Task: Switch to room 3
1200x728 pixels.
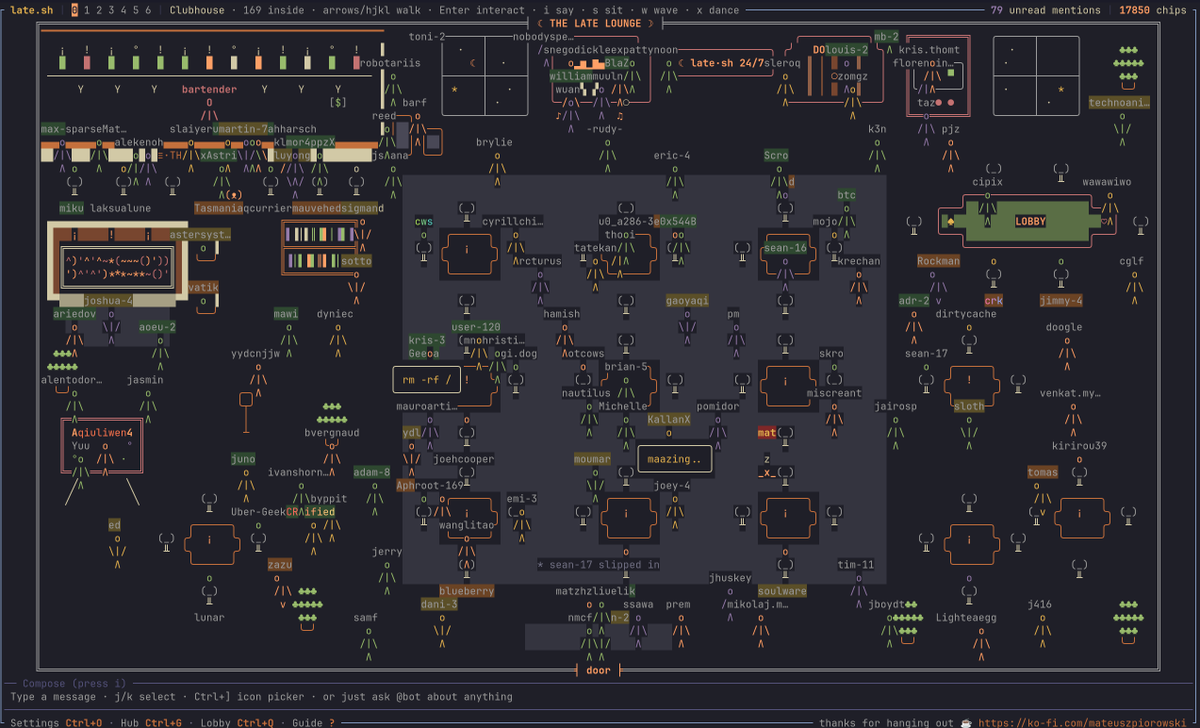Action: pos(111,10)
